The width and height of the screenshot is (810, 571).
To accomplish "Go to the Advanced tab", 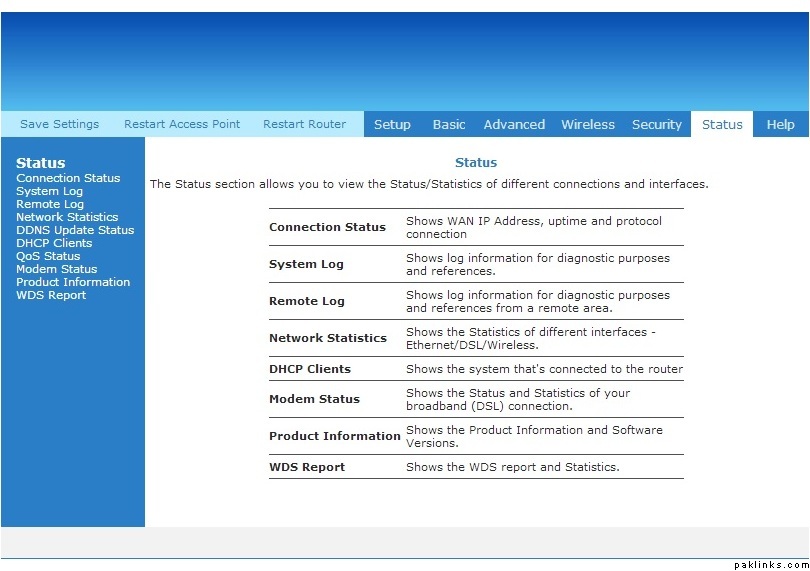I will tap(514, 124).
